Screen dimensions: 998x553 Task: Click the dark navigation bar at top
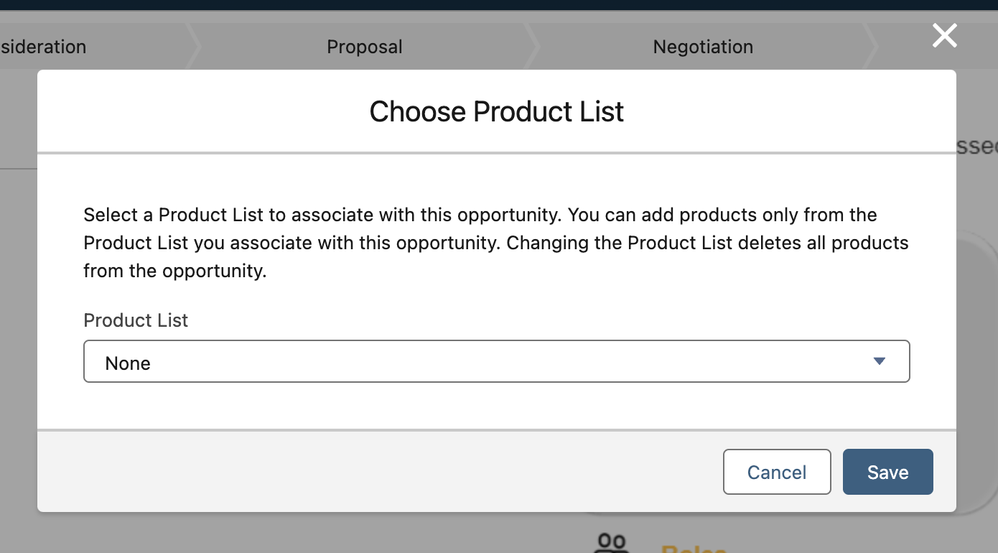pyautogui.click(x=499, y=4)
